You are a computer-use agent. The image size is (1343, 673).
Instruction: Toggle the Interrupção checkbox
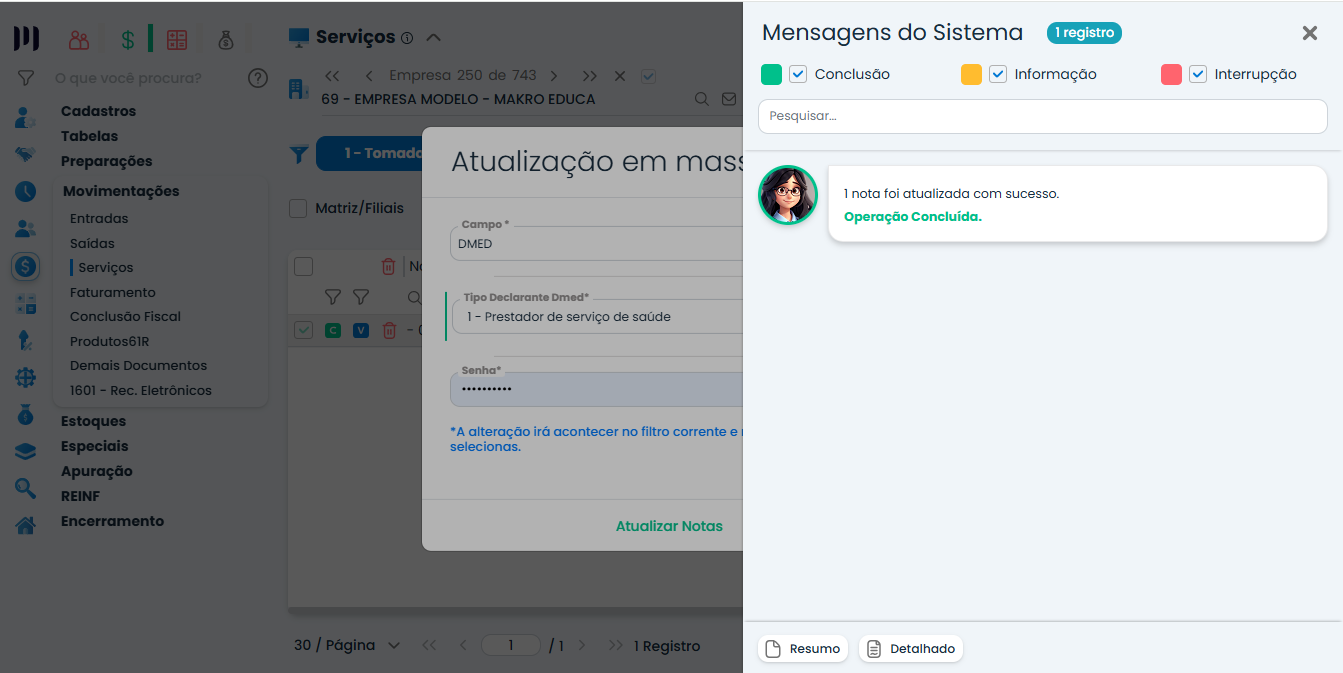pos(1198,74)
